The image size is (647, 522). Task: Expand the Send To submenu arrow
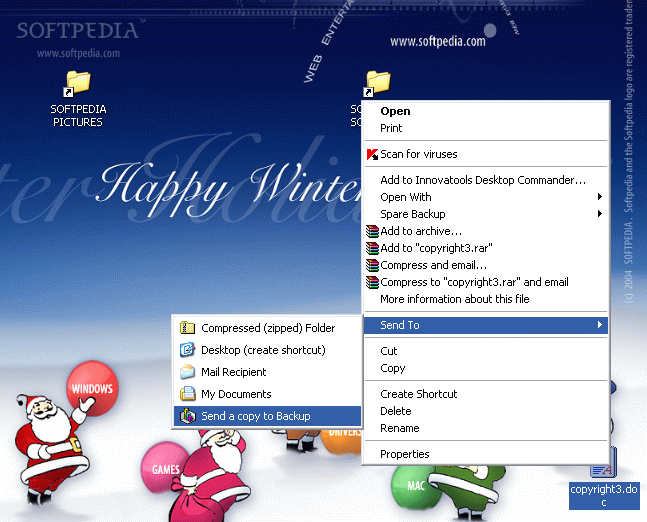[600, 325]
